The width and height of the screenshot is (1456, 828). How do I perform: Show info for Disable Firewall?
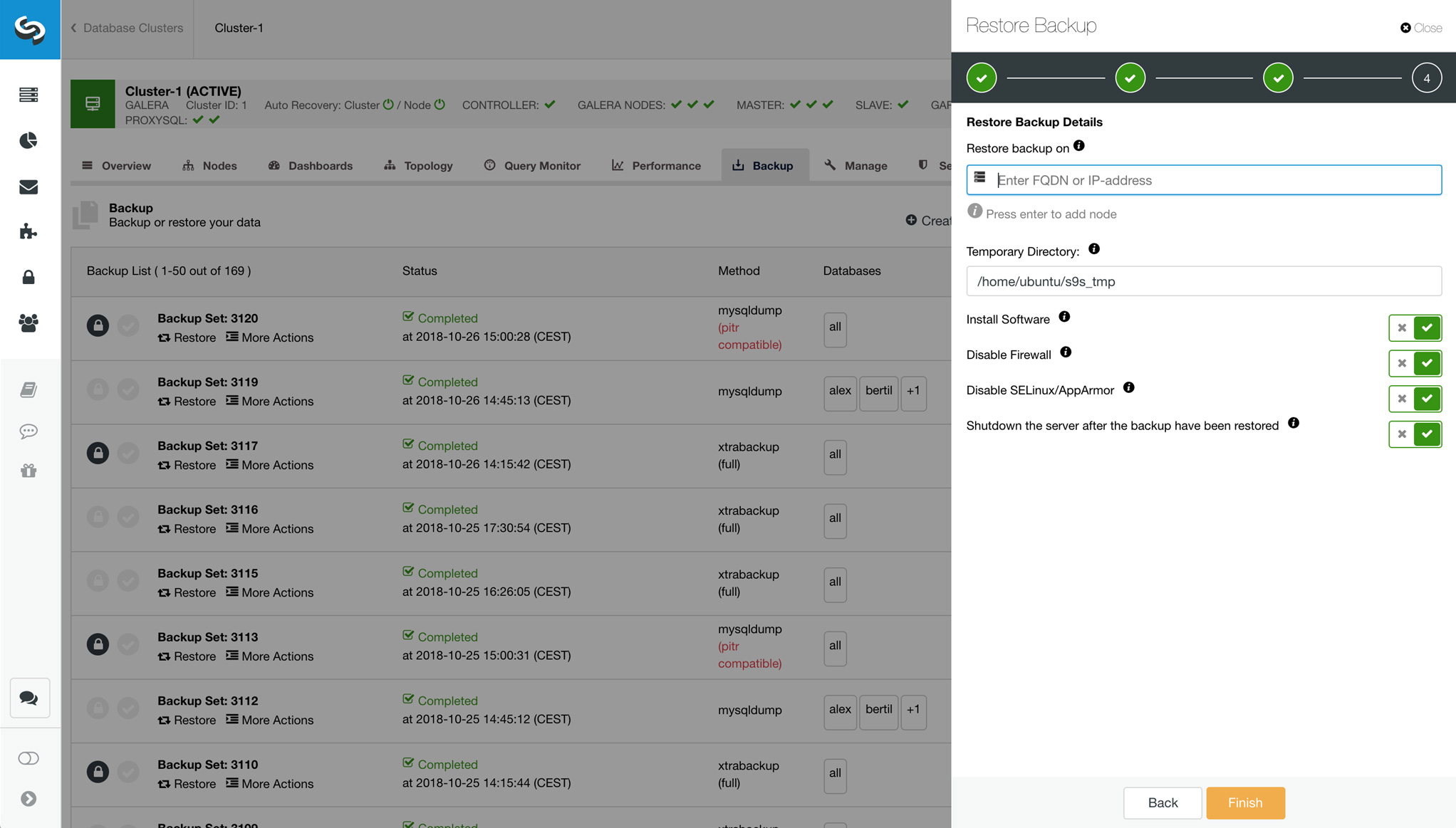(x=1066, y=352)
